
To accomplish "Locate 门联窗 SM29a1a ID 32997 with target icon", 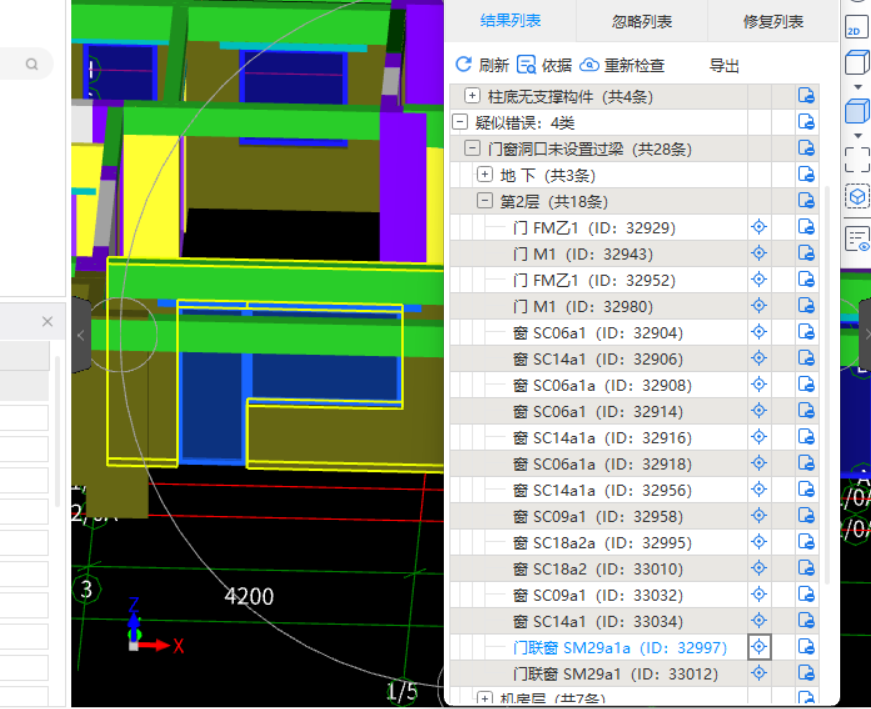I will coord(759,647).
